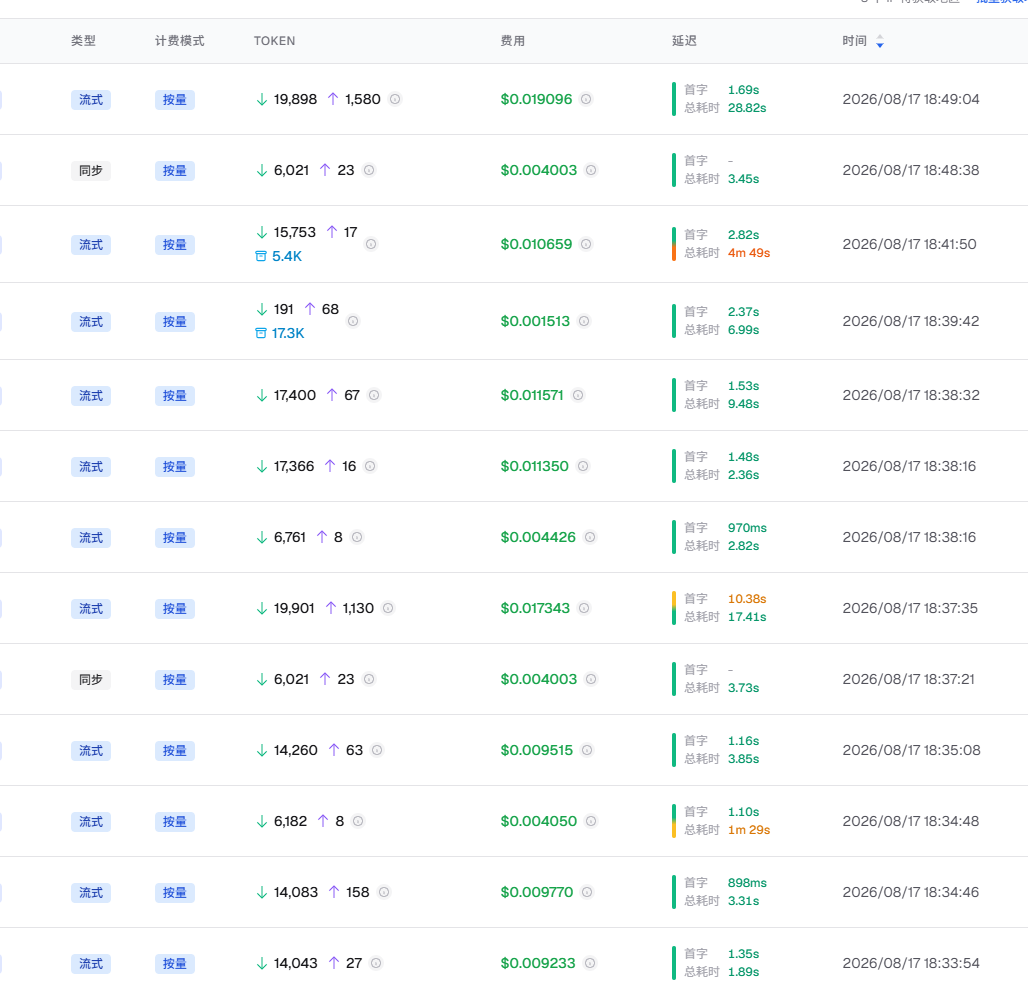Click 流式 tag in the 18:49:04 row
The height and width of the screenshot is (998, 1028).
pyautogui.click(x=91, y=100)
